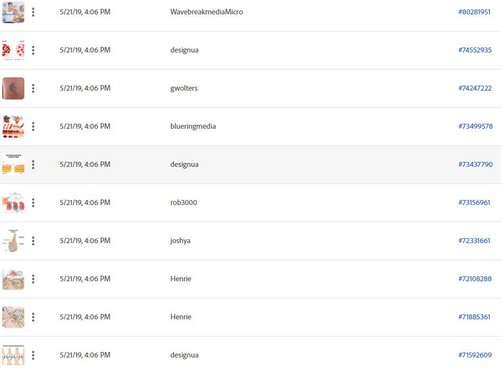Screen dimensions: 501x368
Task: Open three-dot menu for #74552935 row
Action: point(33,50)
